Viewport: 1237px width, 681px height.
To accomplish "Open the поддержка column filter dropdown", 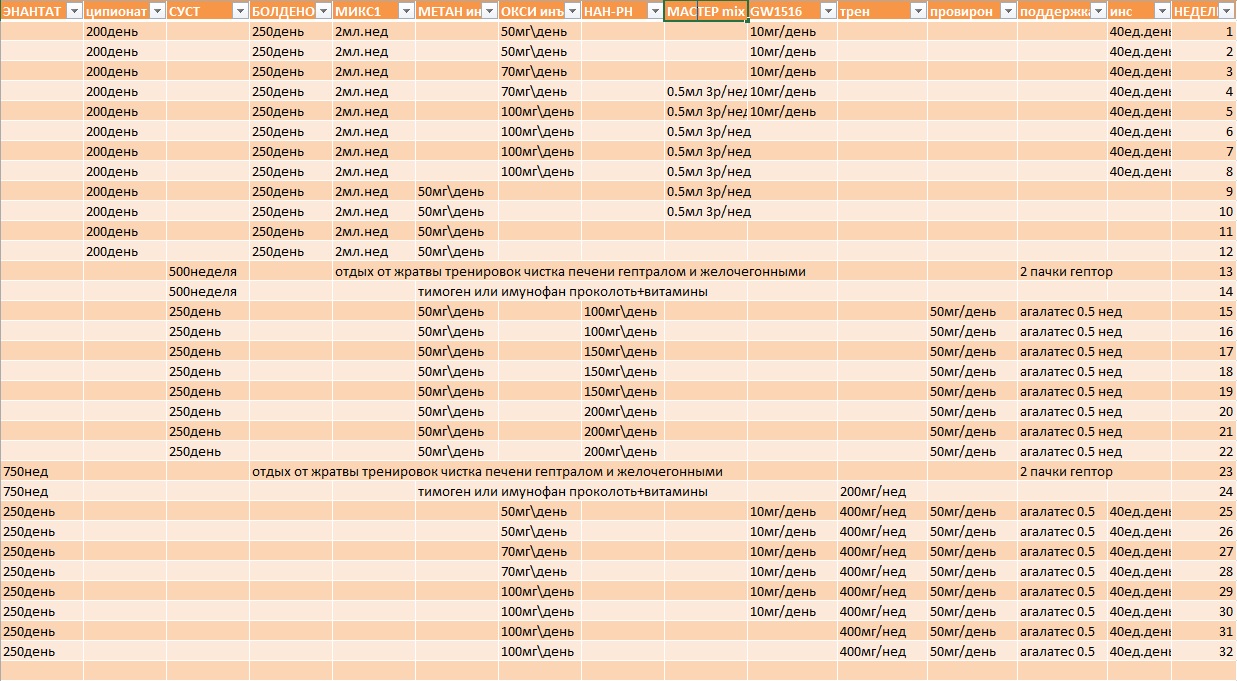I will point(1097,11).
